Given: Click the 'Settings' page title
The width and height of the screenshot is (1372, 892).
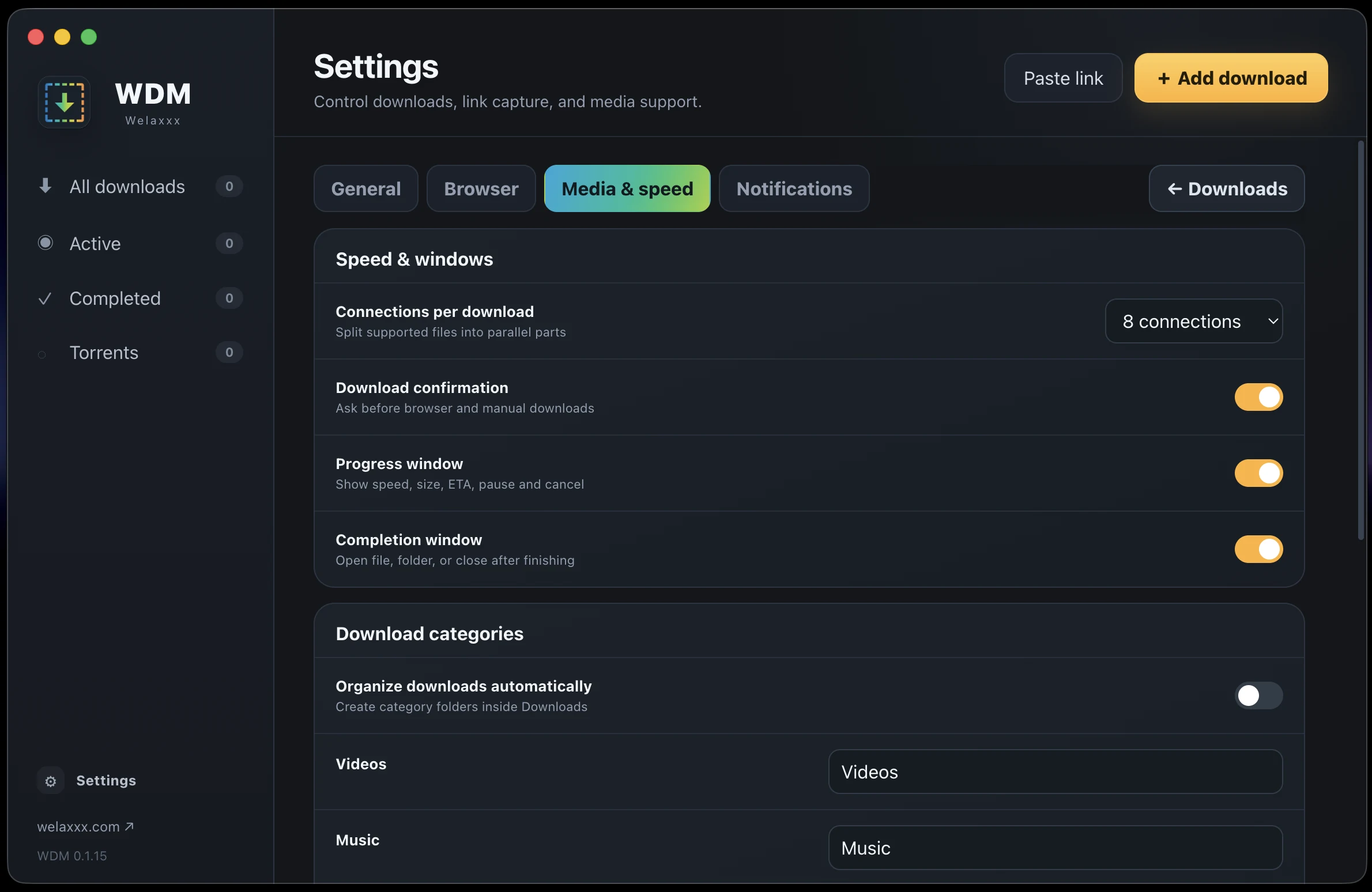Looking at the screenshot, I should 376,66.
